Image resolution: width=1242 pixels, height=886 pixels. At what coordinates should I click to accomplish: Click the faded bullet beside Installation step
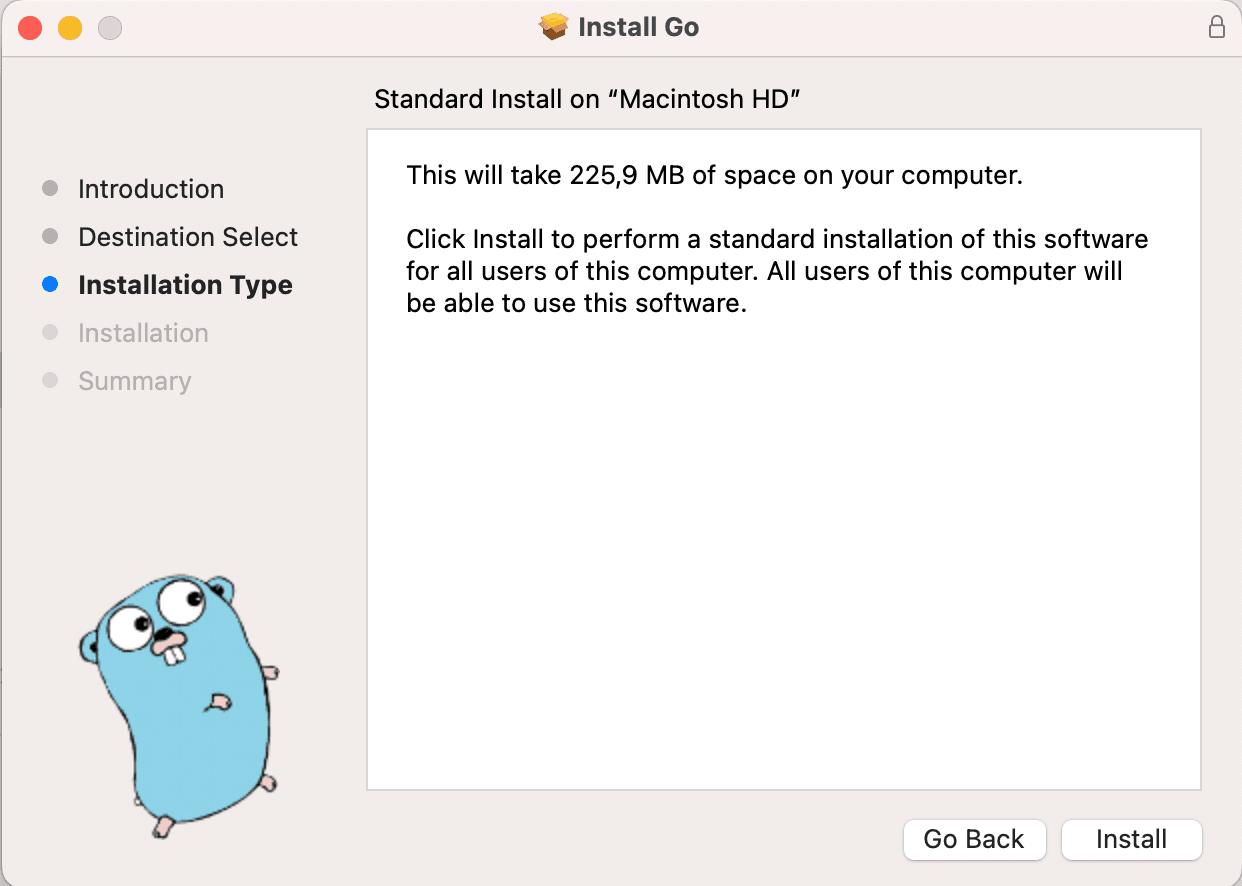coord(50,333)
